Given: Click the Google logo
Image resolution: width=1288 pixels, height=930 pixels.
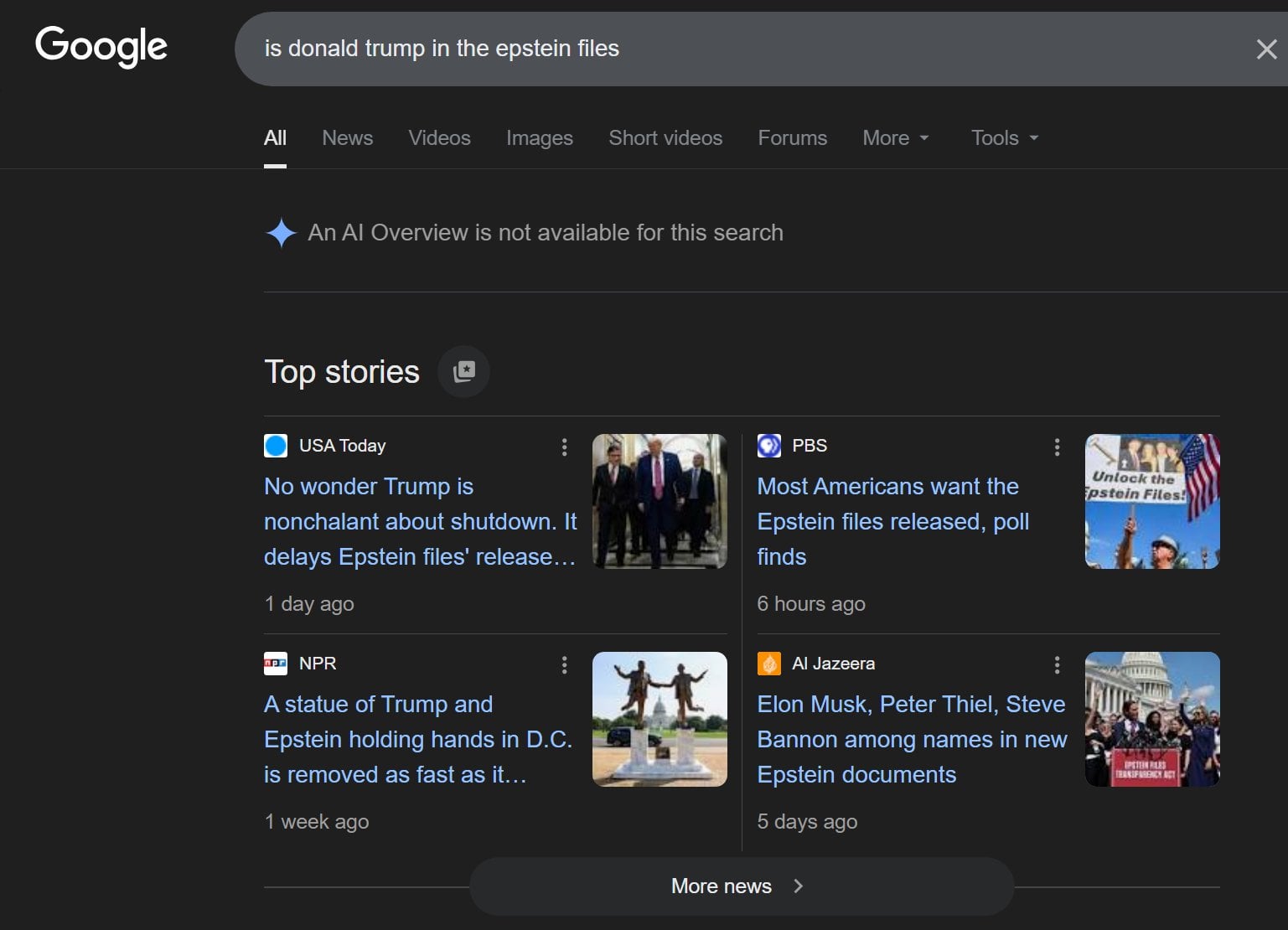Looking at the screenshot, I should click(101, 46).
